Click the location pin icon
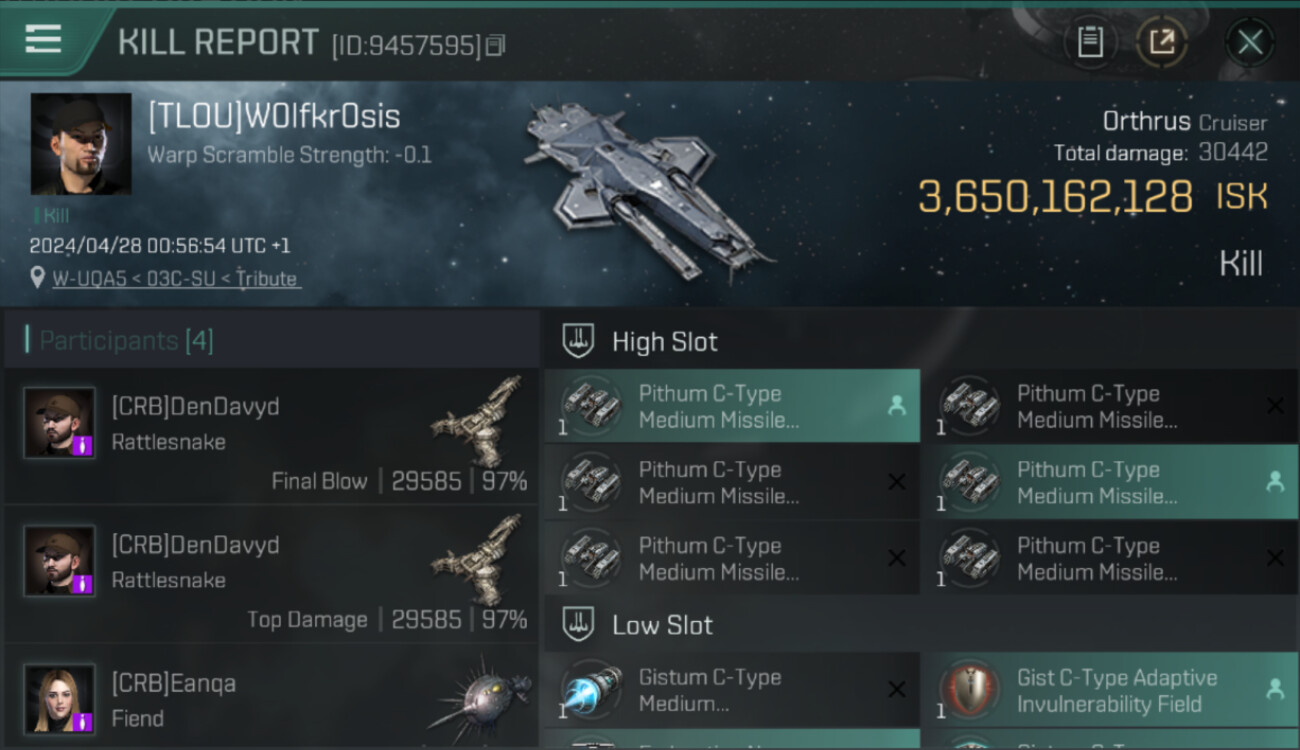 pyautogui.click(x=38, y=279)
